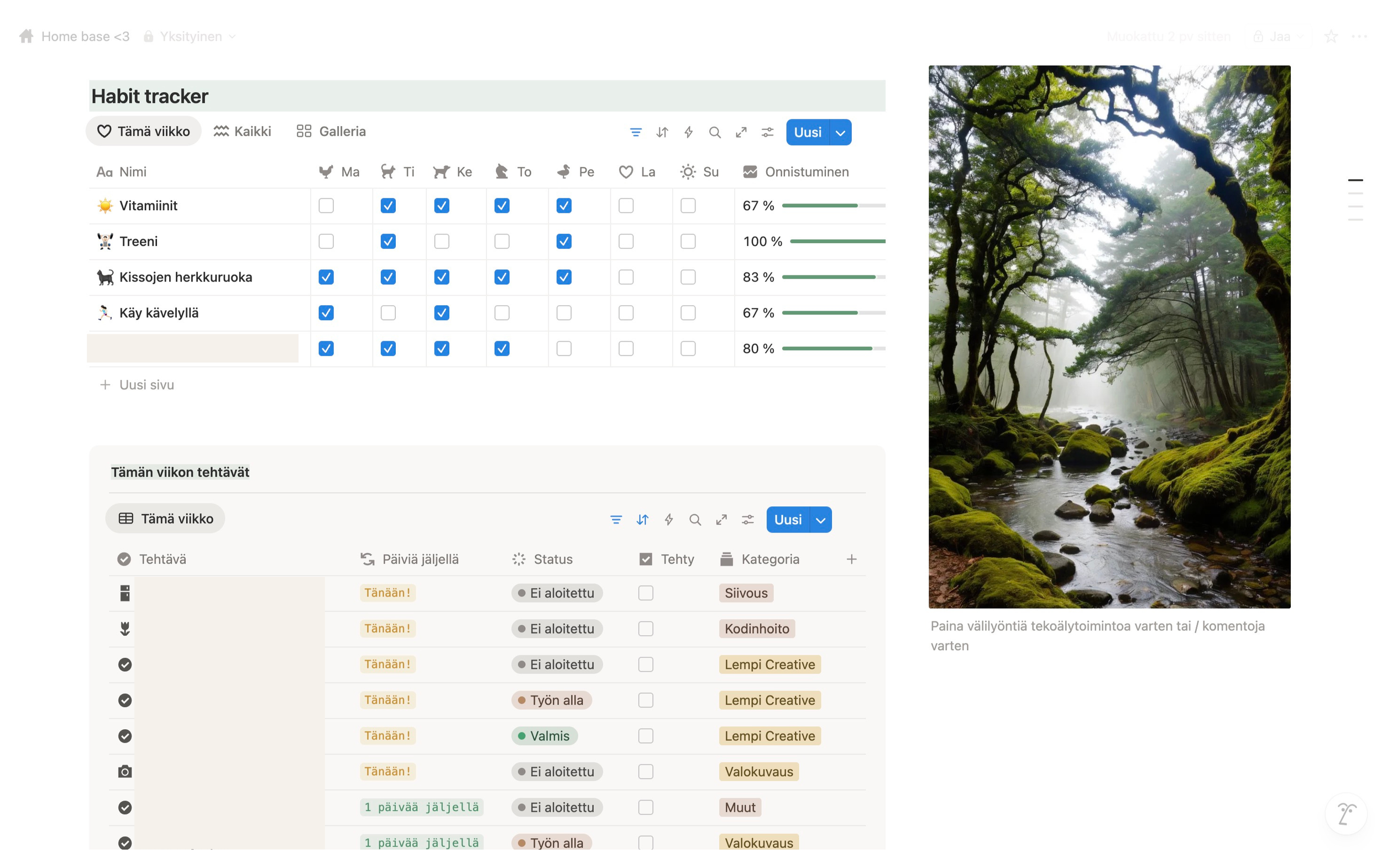Click the filter icon in Habit tracker toolbar
This screenshot has width=1382, height=868.
click(635, 132)
